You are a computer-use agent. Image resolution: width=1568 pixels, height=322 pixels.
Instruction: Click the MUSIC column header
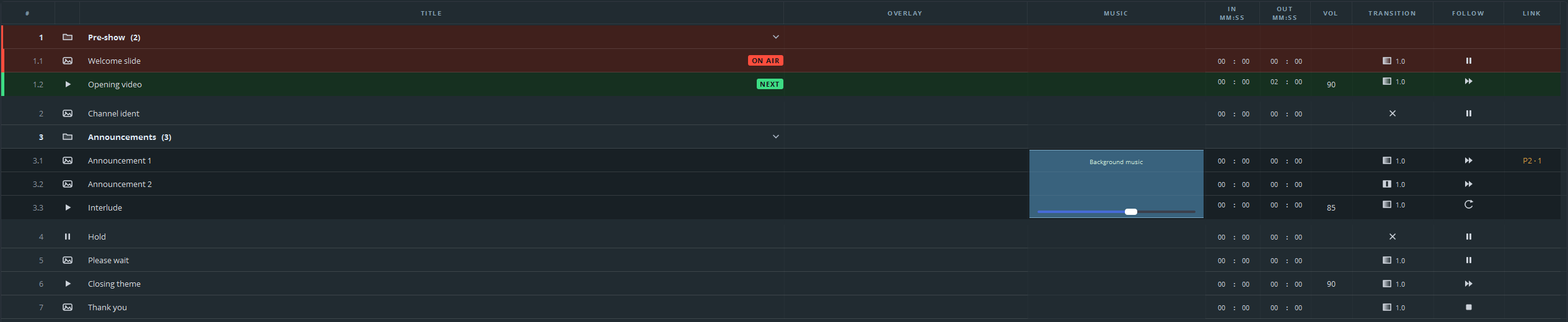pos(1116,13)
